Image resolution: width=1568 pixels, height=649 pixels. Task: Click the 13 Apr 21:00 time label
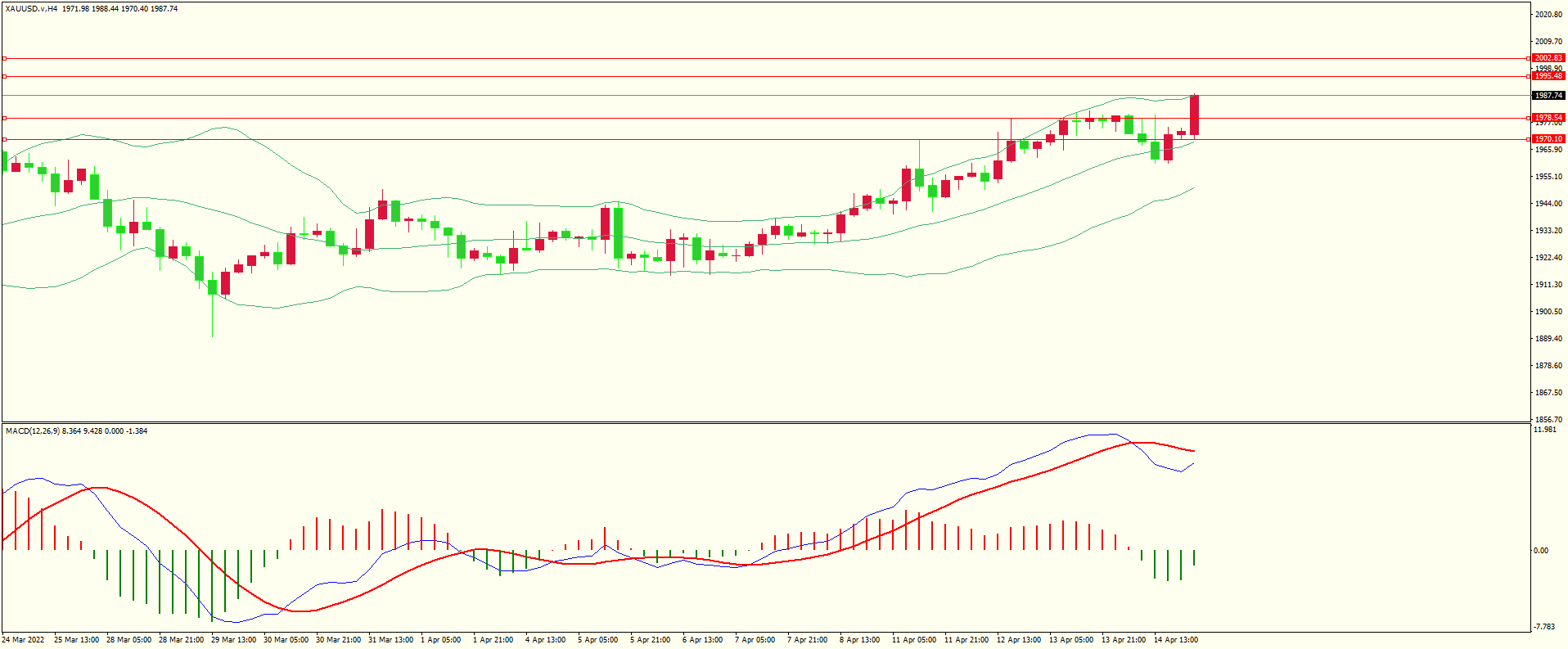tap(1124, 640)
